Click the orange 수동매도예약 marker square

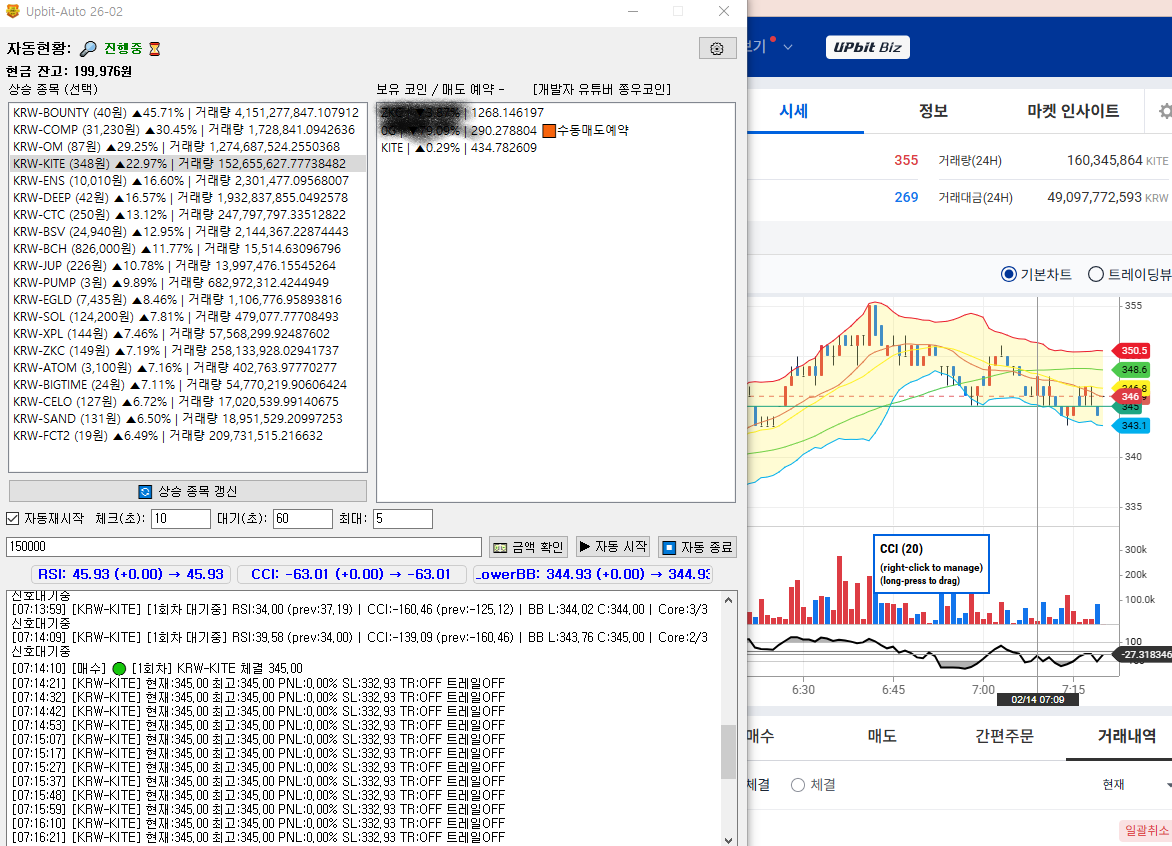pyautogui.click(x=548, y=131)
